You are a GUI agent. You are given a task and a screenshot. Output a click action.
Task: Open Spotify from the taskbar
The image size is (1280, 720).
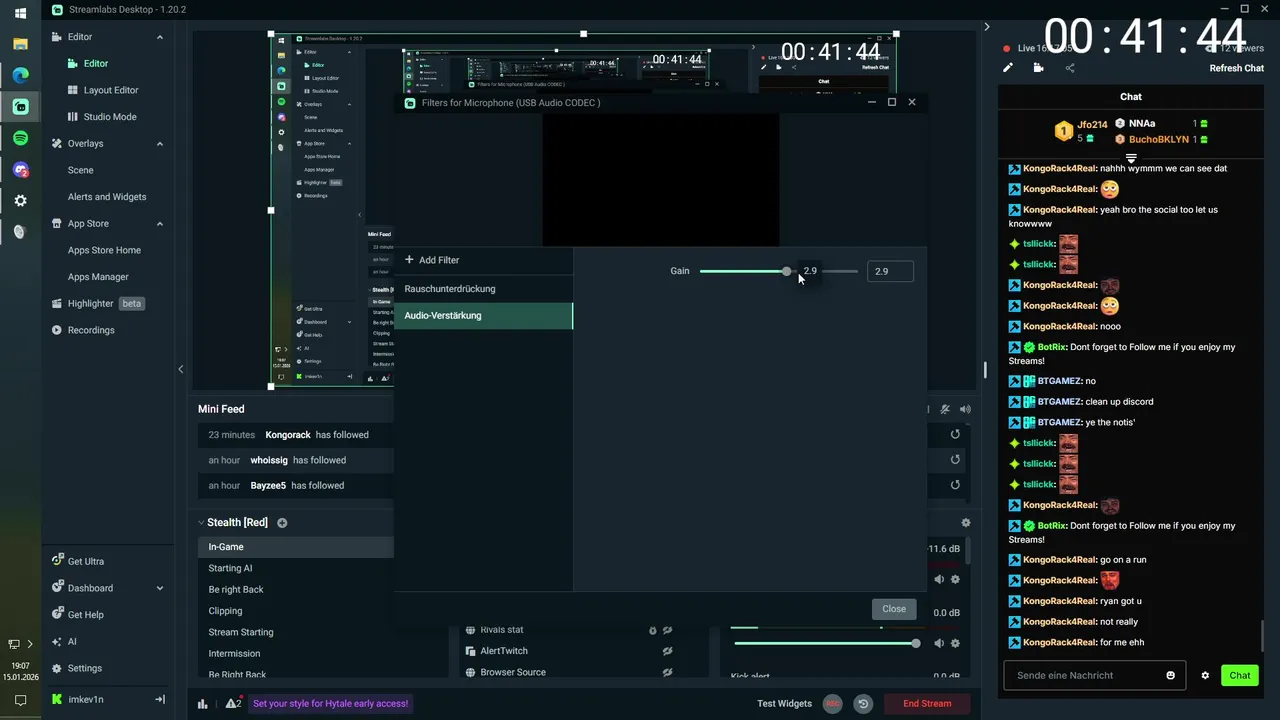pos(20,138)
